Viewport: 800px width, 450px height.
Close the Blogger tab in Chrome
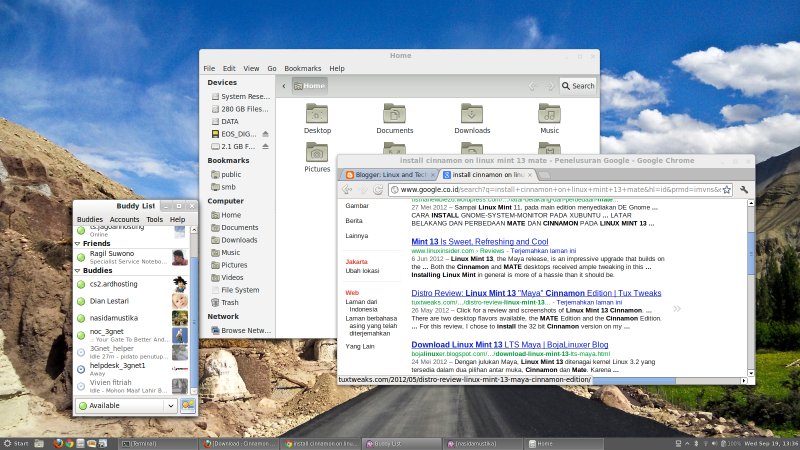433,174
